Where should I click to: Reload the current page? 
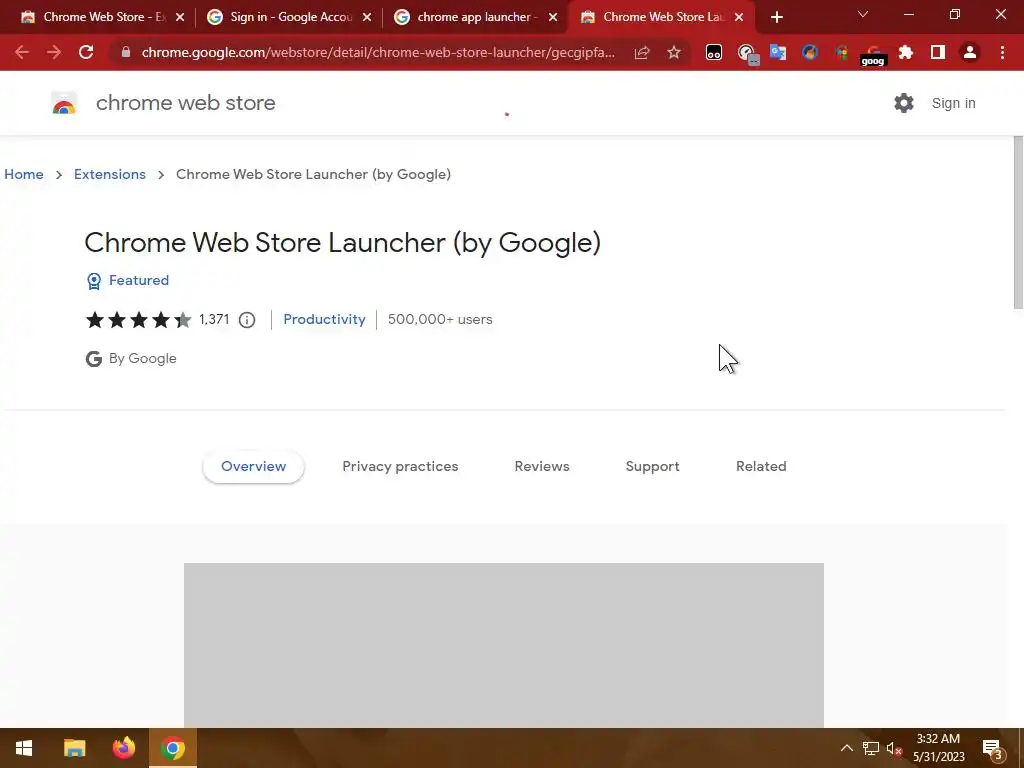coord(86,52)
